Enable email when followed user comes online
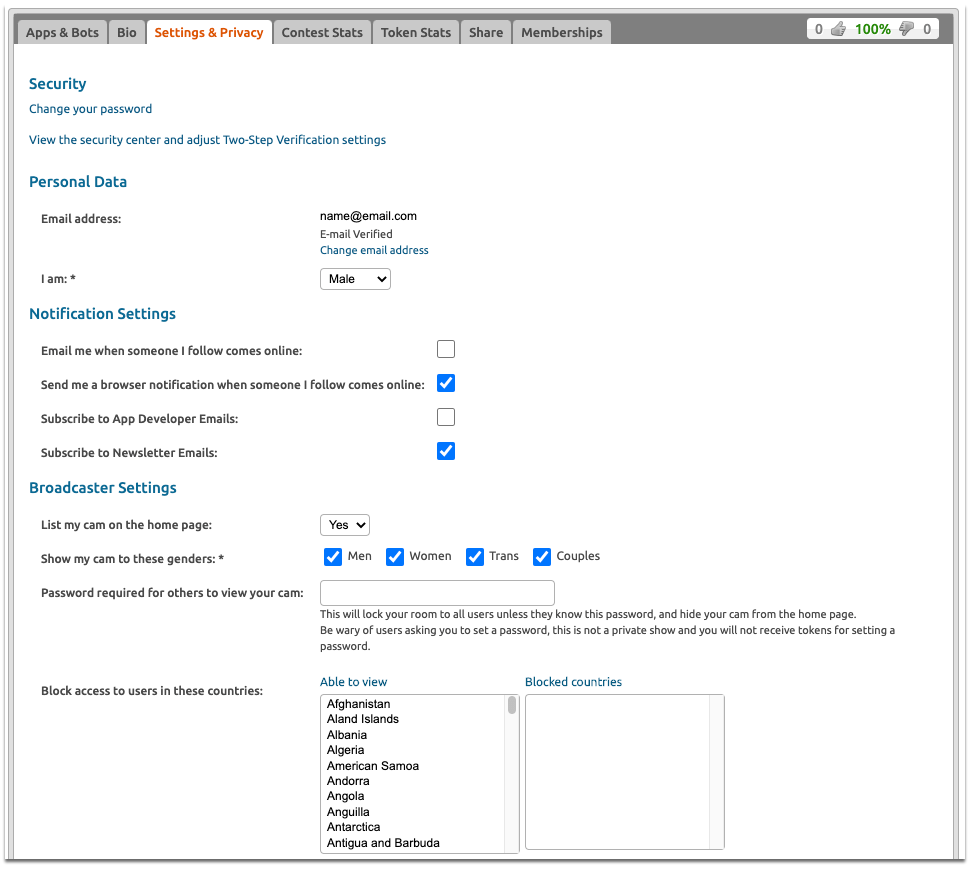The height and width of the screenshot is (869, 973). click(446, 349)
